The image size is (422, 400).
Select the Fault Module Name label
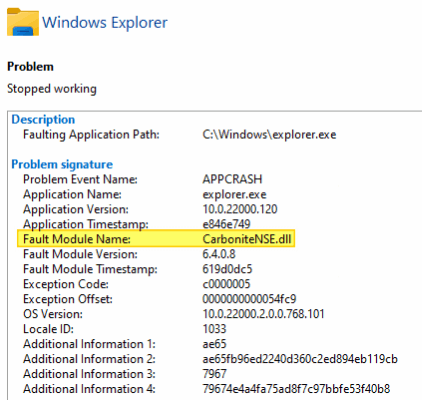click(x=77, y=239)
